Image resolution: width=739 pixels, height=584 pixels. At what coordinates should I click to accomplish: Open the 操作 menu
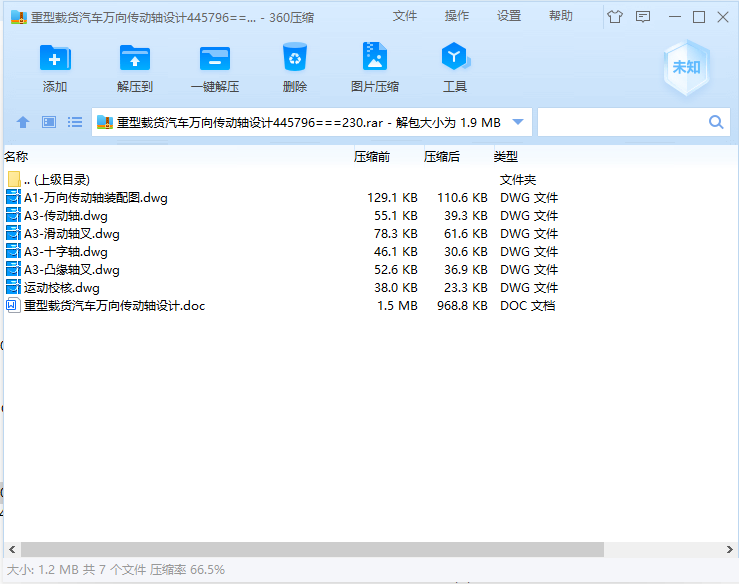click(457, 16)
